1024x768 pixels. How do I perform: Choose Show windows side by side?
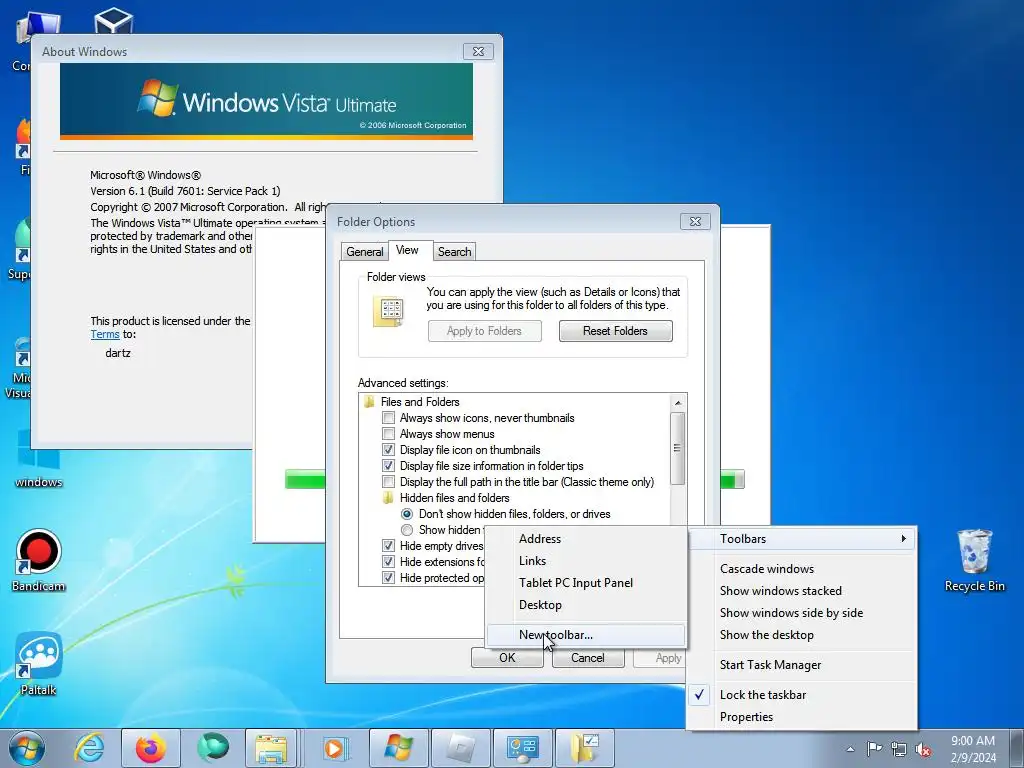click(x=803, y=613)
